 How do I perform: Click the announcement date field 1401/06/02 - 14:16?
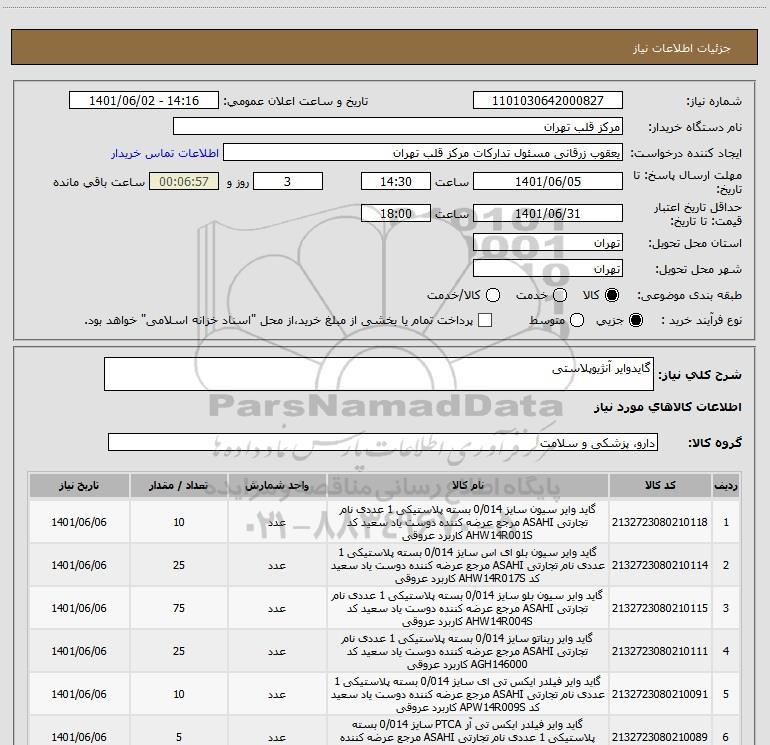144,101
